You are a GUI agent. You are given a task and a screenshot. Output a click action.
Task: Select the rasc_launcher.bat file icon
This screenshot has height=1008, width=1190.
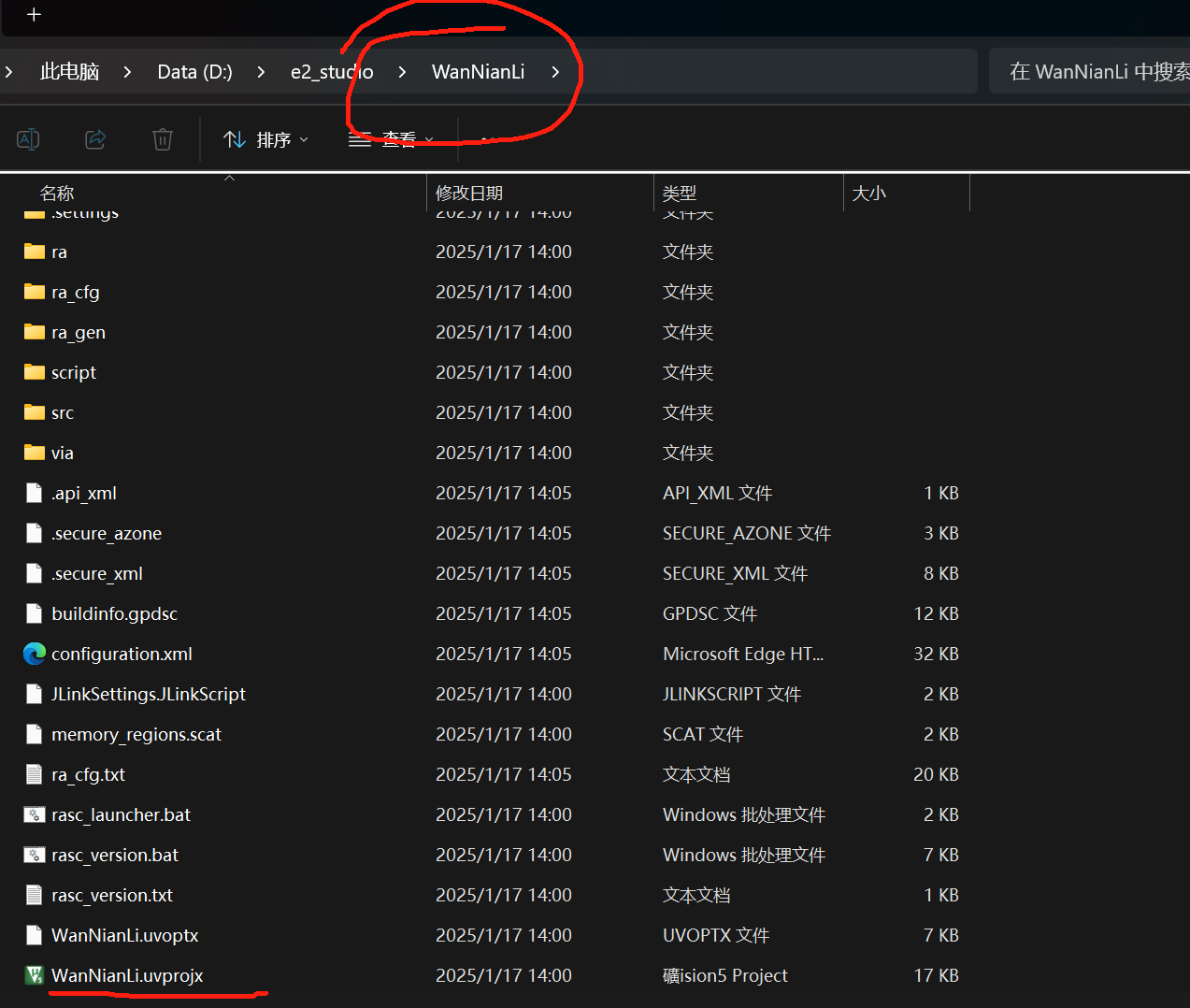(x=35, y=814)
